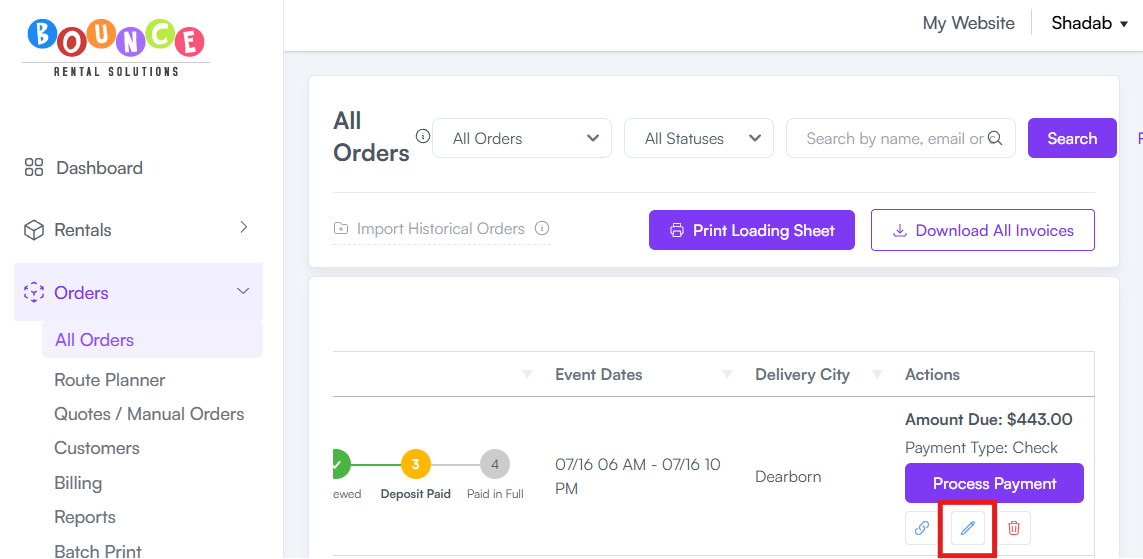Expand the Rentals sidebar menu
1143x559 pixels.
click(139, 230)
